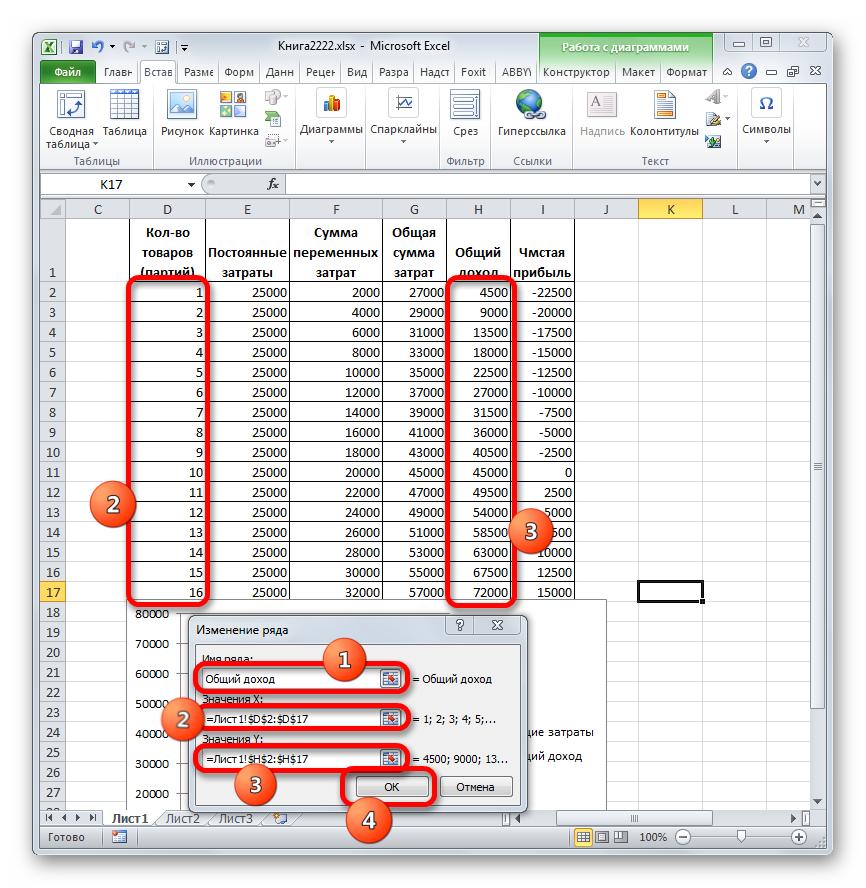This screenshot has width=866, height=888.
Task: Switch to the Данные ribbon tab
Action: (x=280, y=72)
